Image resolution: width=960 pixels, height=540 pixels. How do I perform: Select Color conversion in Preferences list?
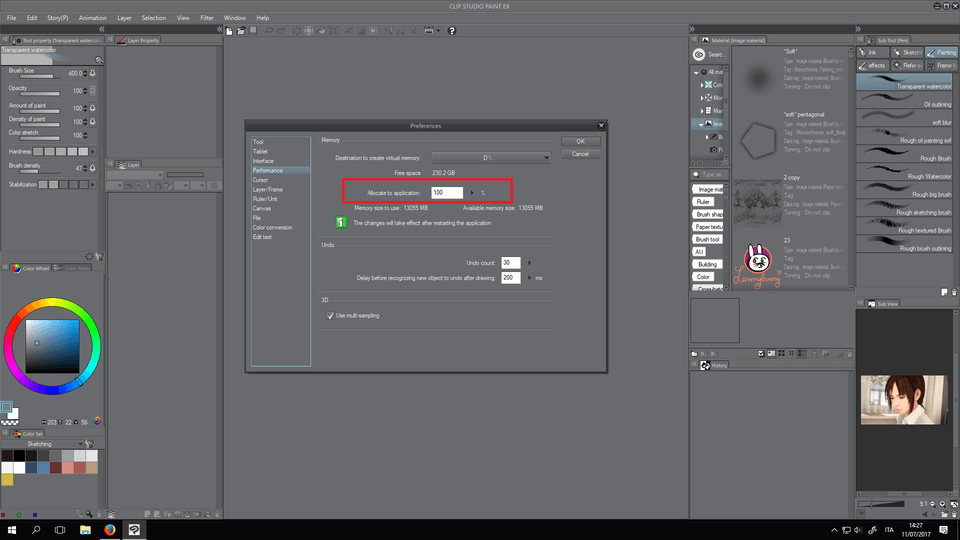click(x=273, y=227)
